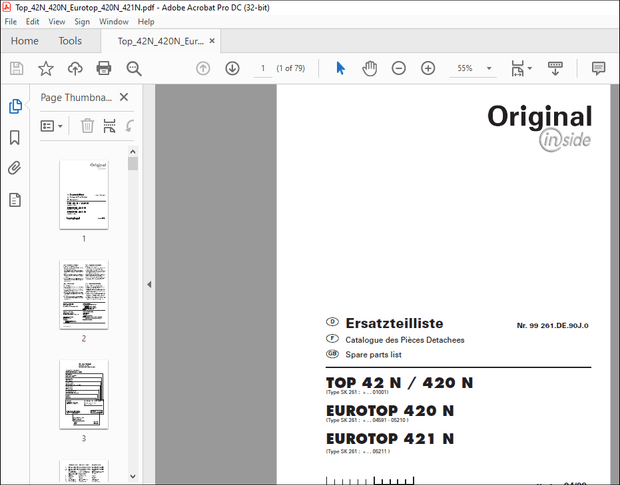The image size is (620, 485).
Task: Expand fit page dropdown arrow
Action: [530, 68]
